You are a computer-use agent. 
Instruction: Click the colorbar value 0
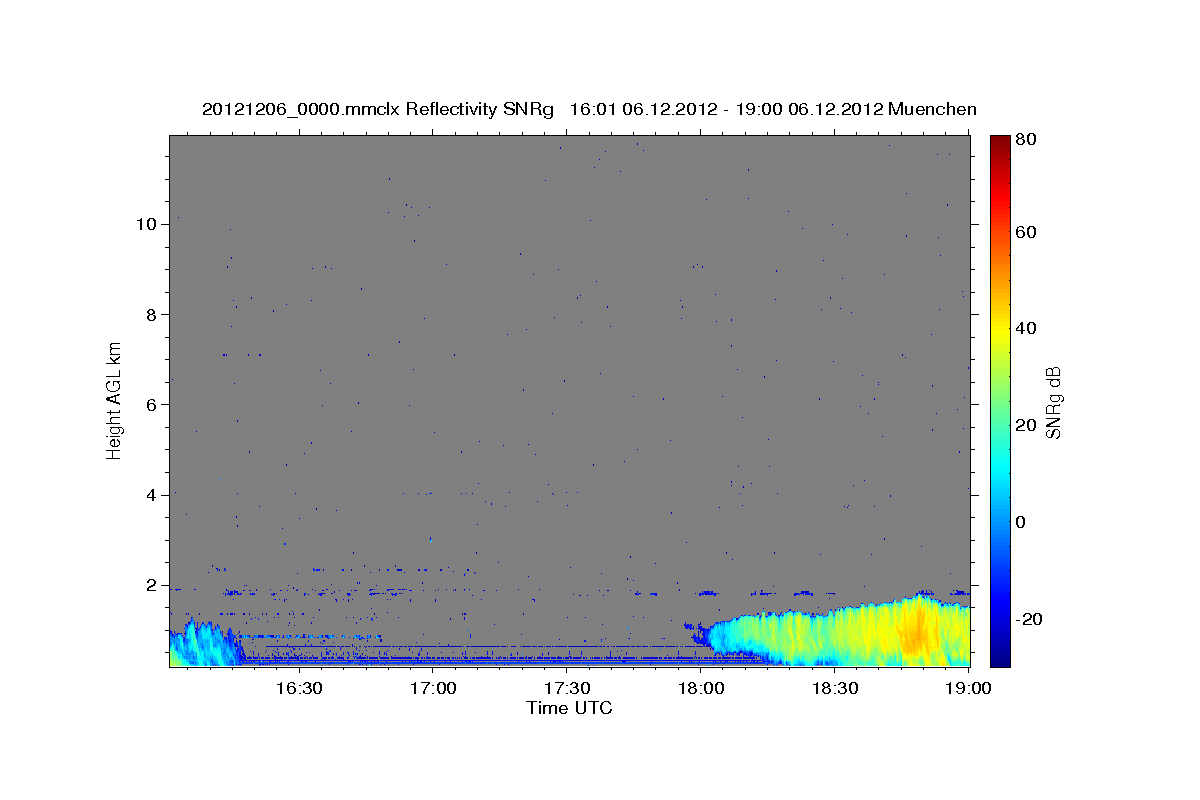[x=1022, y=522]
